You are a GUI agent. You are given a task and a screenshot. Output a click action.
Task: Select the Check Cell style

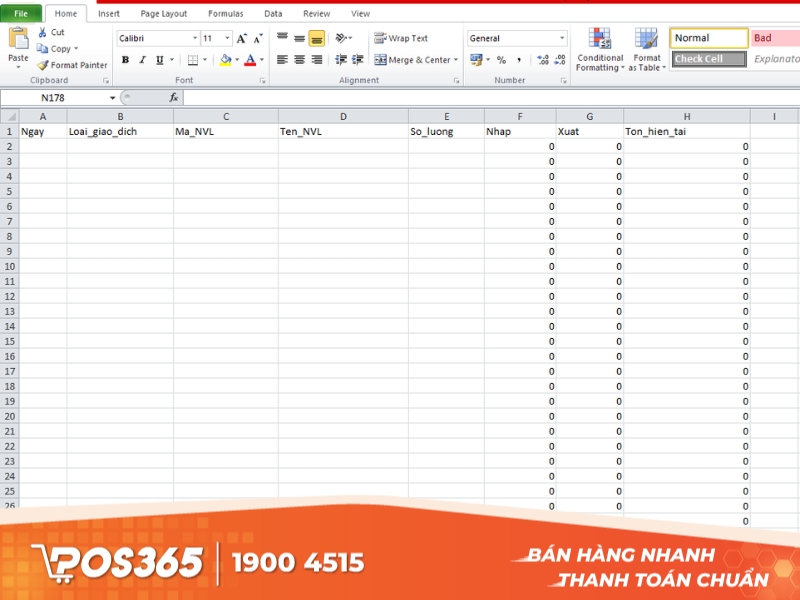coord(710,58)
